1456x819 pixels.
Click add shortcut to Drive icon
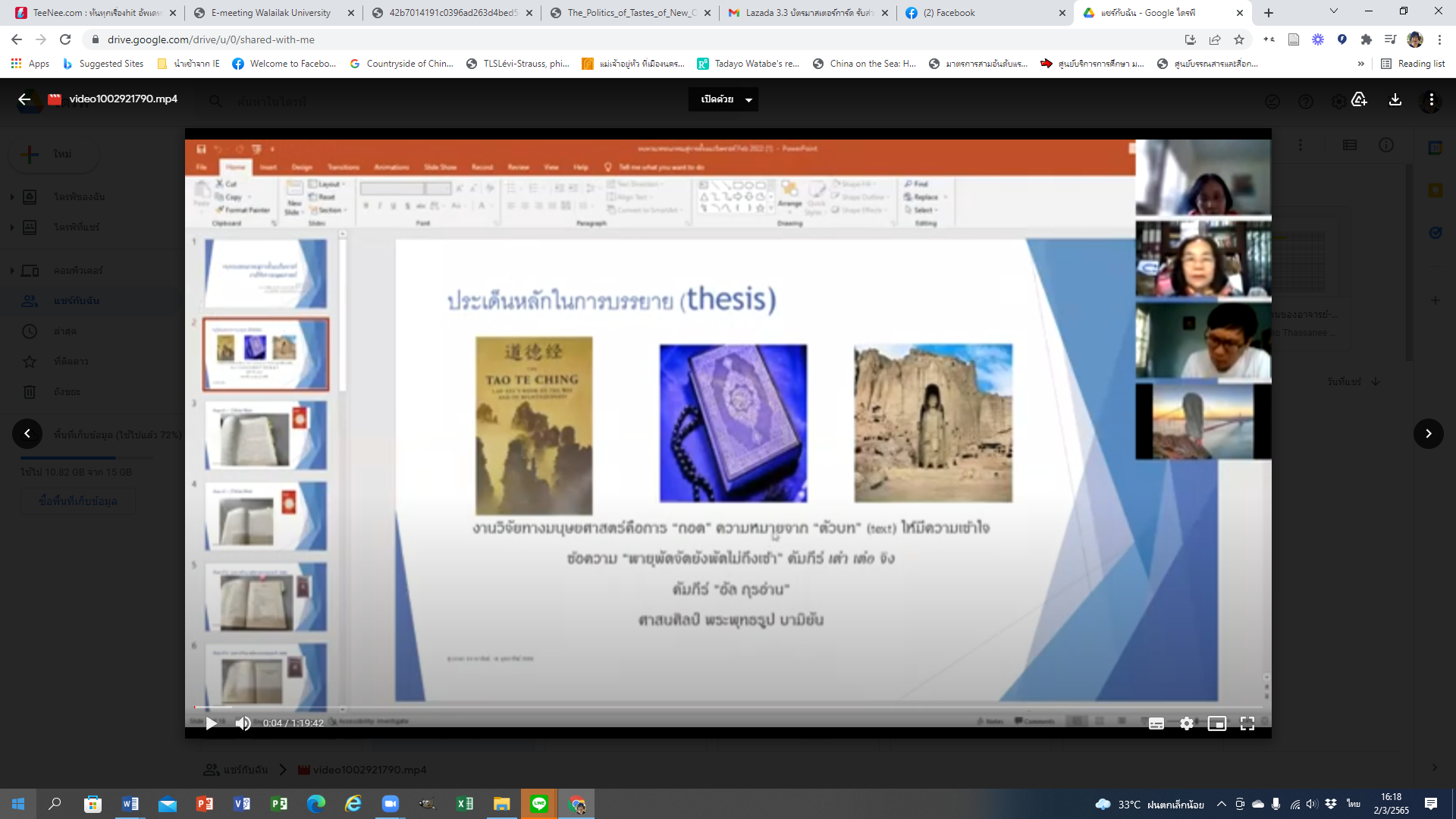[1359, 99]
